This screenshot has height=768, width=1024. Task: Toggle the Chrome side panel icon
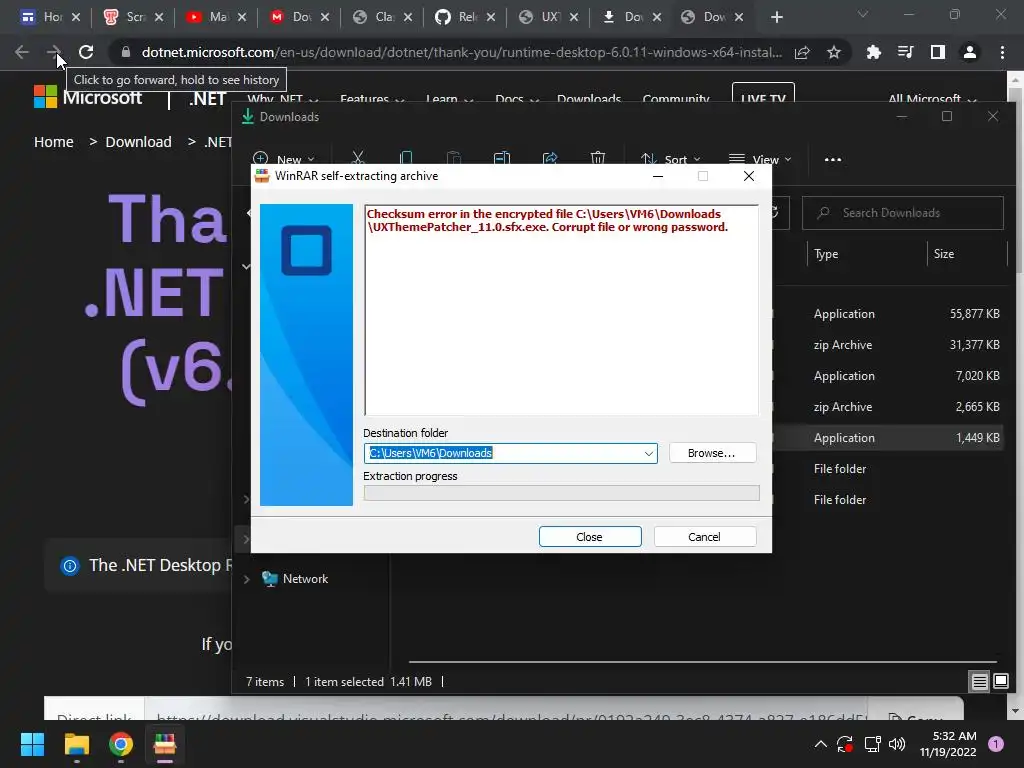[x=938, y=52]
